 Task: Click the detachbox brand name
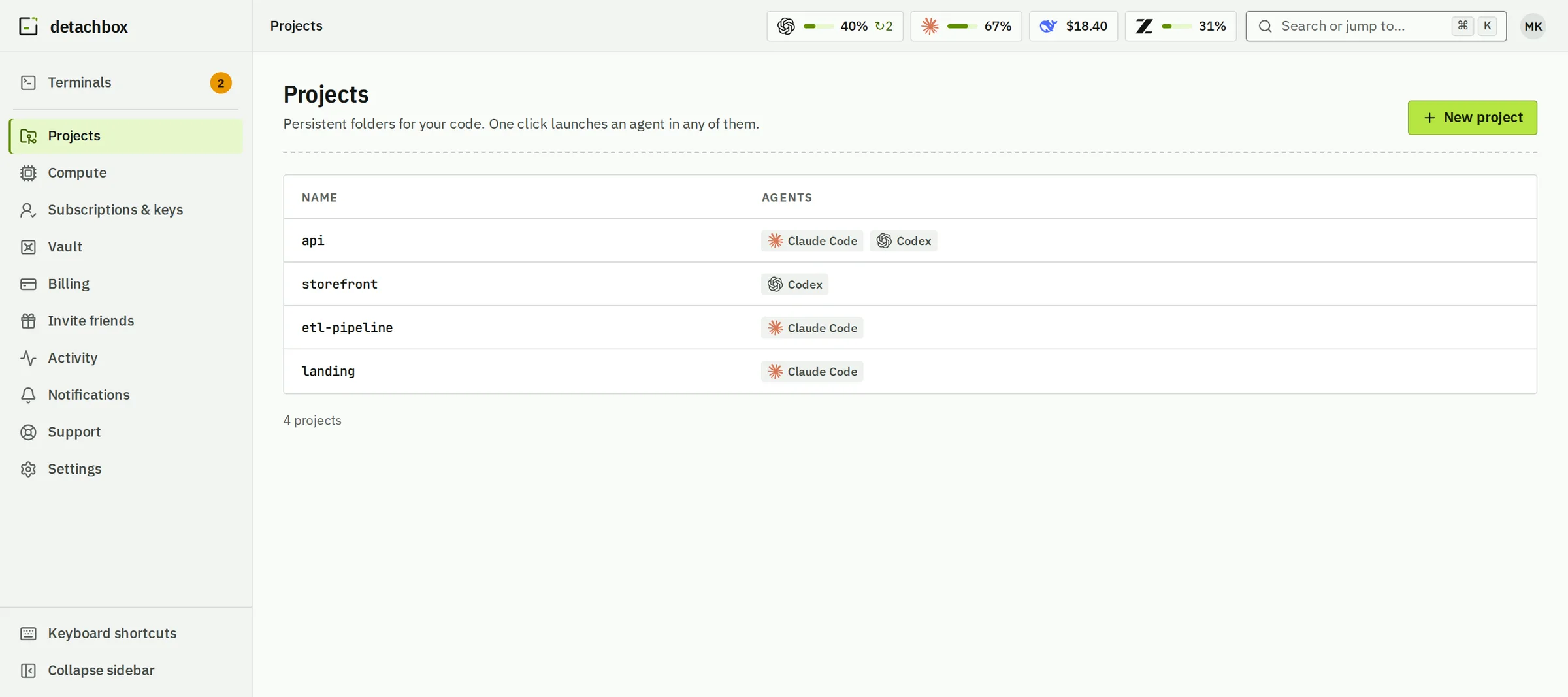pyautogui.click(x=89, y=27)
